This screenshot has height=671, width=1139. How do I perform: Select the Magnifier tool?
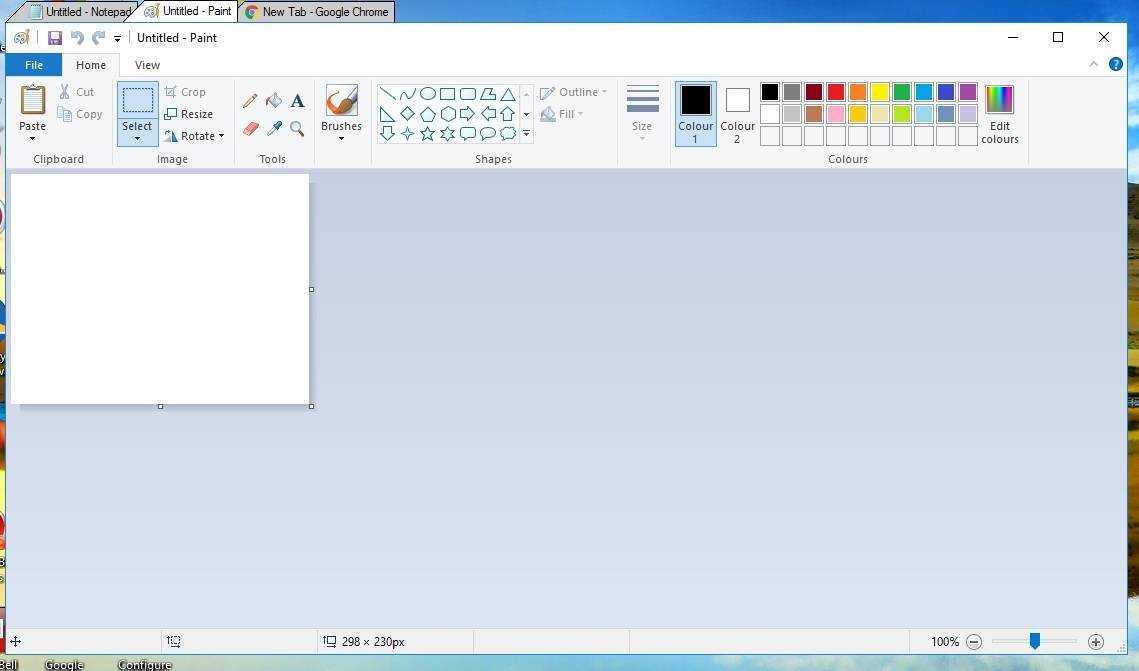tap(297, 129)
